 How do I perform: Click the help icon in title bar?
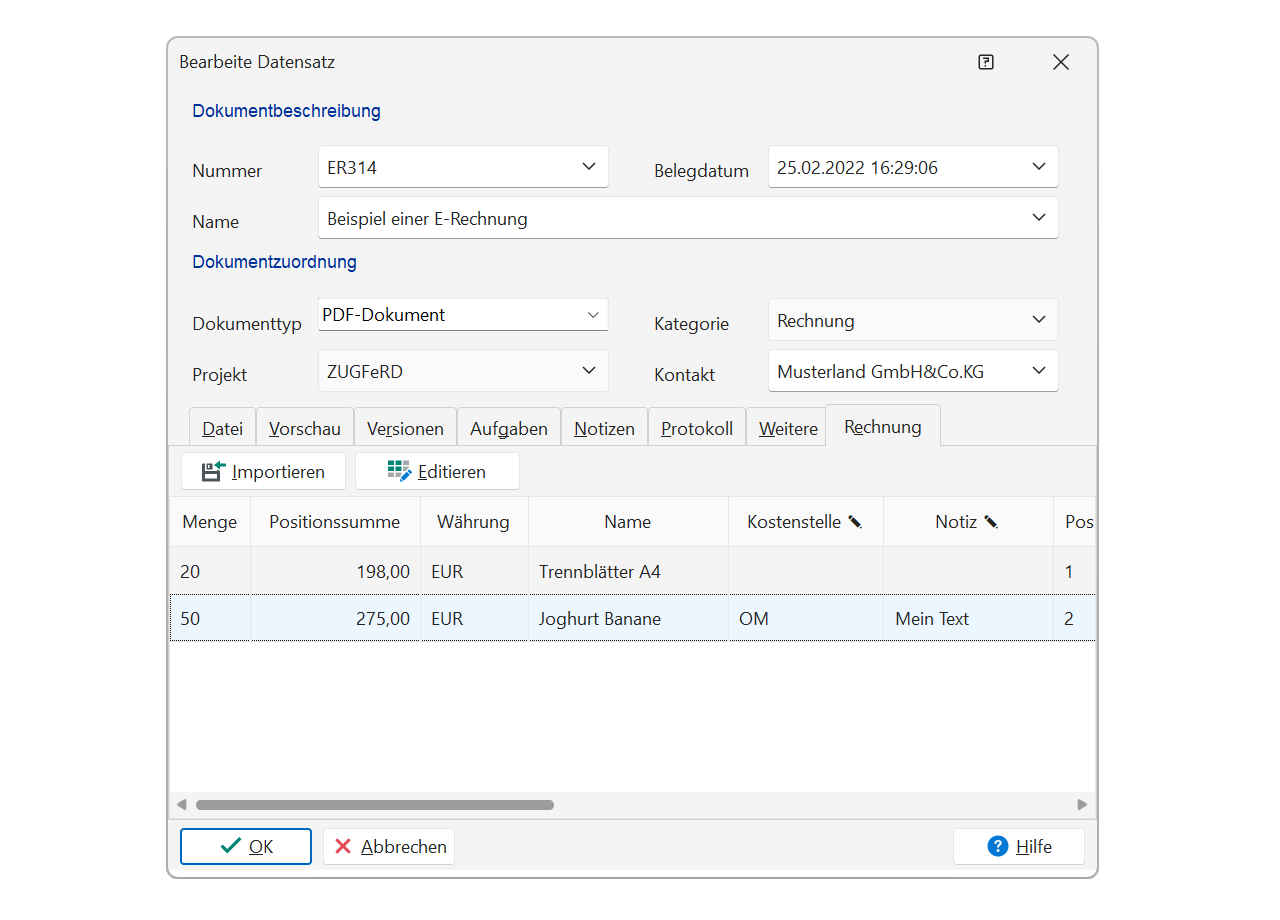986,62
